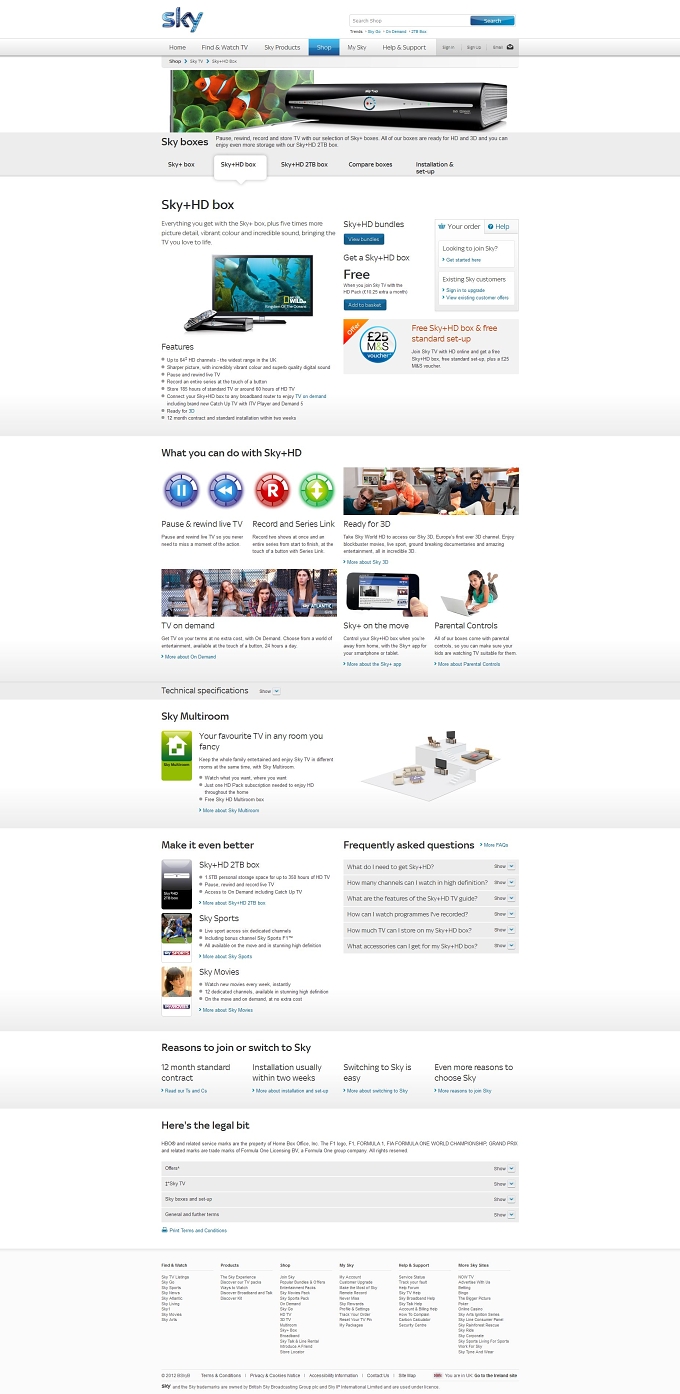This screenshot has height=1394, width=680.
Task: Click the View bundles button
Action: [364, 240]
